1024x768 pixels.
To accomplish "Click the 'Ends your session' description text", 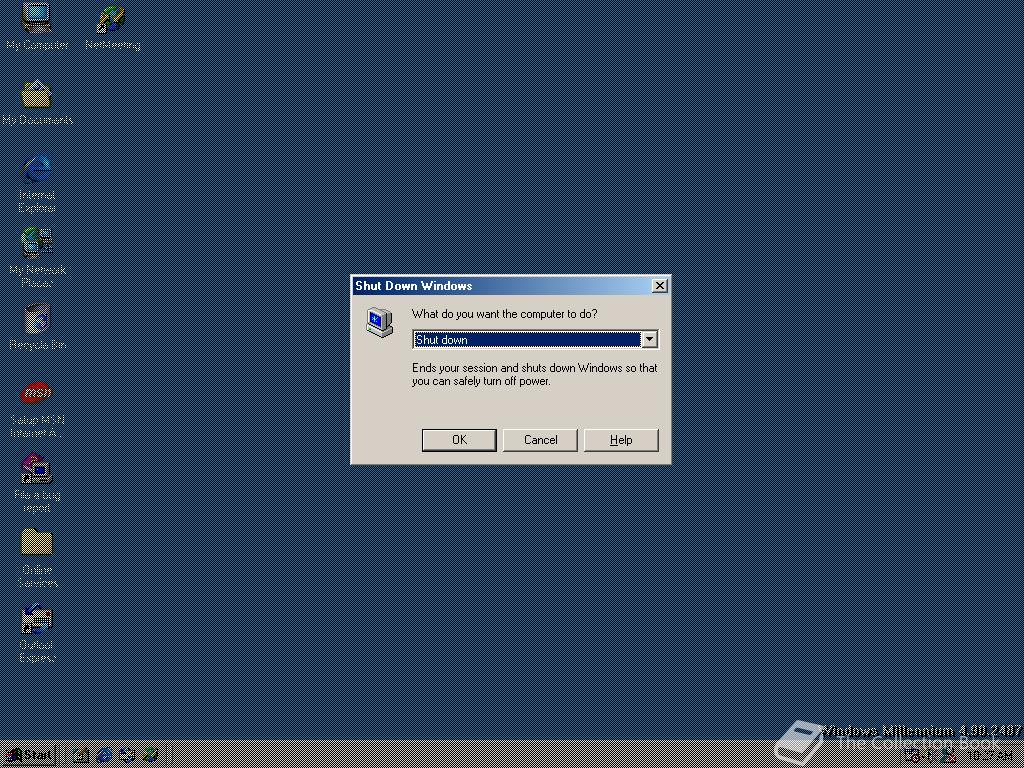I will coord(534,374).
